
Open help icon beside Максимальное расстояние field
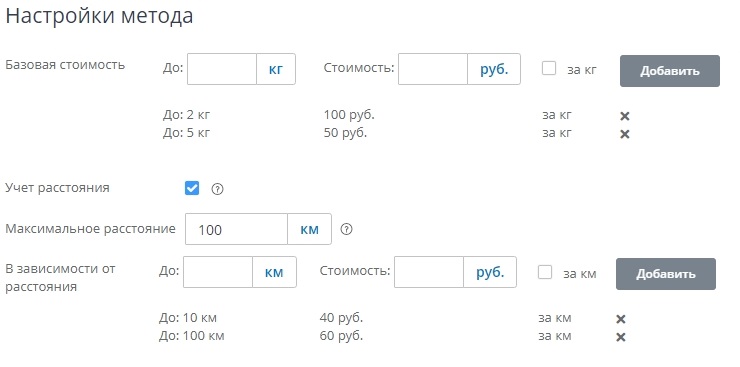click(346, 229)
